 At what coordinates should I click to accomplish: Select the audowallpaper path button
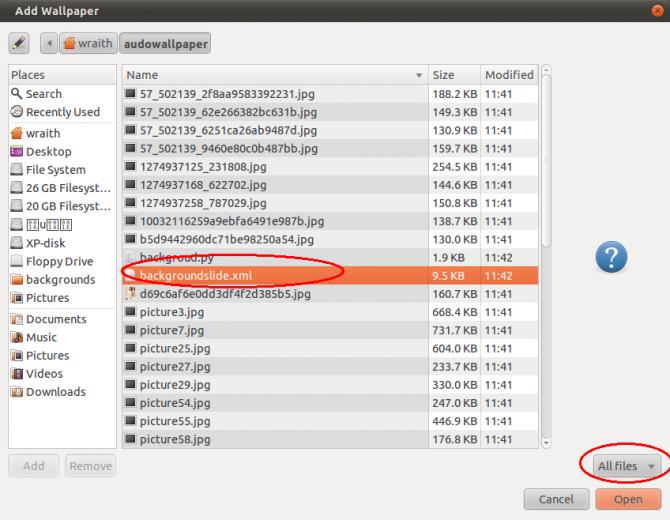[165, 43]
